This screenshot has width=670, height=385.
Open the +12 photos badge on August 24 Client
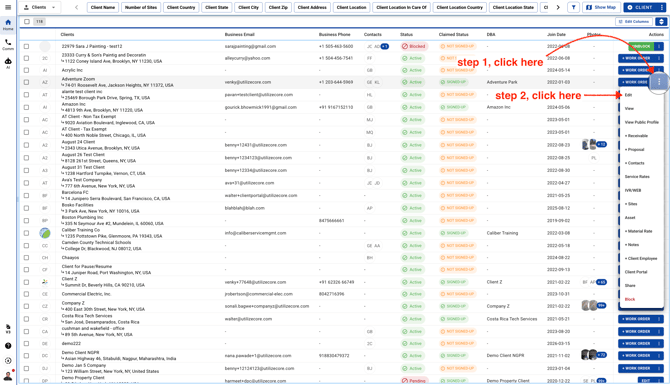pos(601,144)
